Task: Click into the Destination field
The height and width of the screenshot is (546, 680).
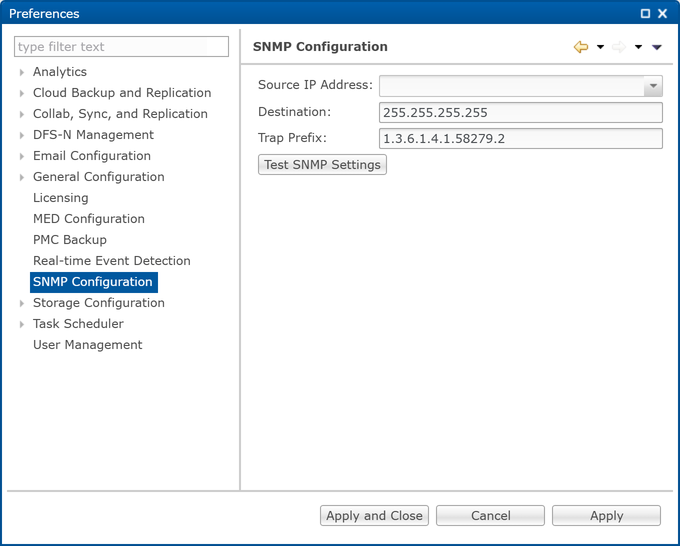Action: click(520, 113)
